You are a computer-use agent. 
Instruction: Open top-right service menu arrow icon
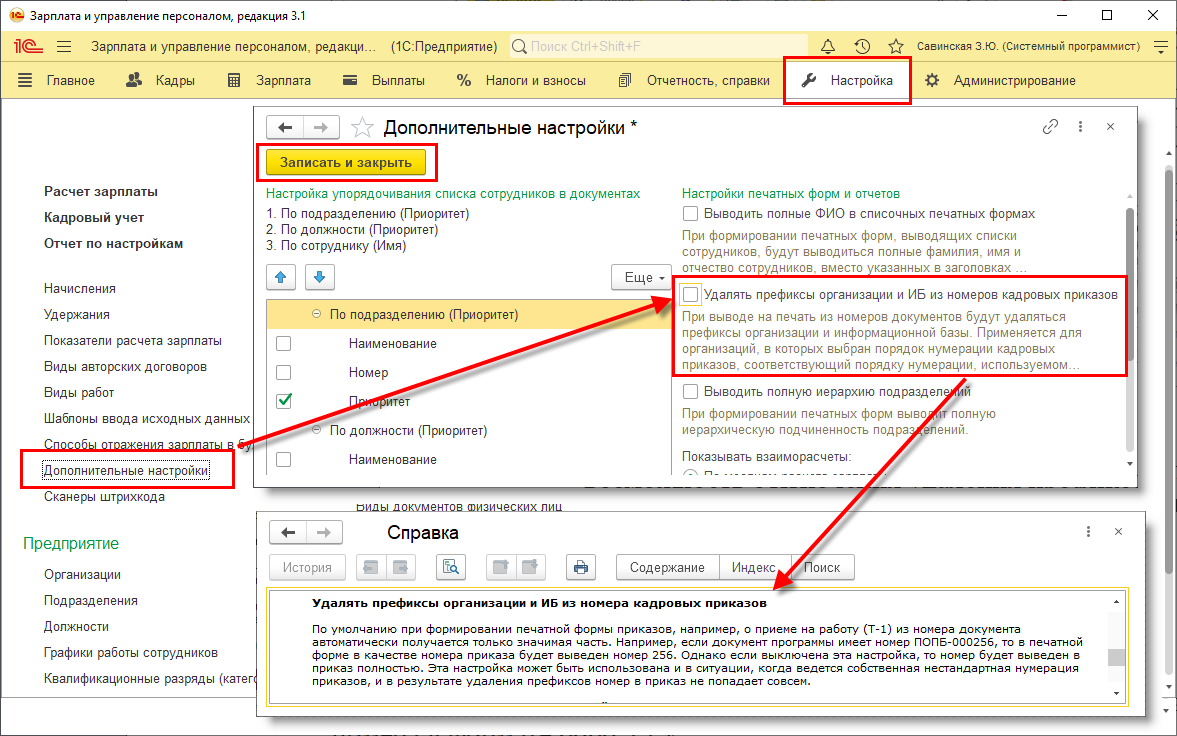(1160, 47)
